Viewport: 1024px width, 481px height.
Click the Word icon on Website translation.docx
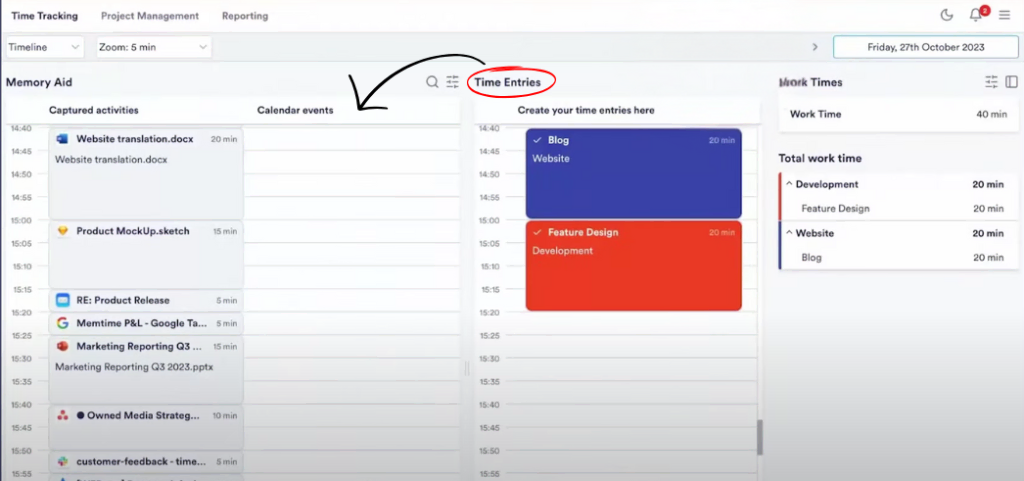62,139
